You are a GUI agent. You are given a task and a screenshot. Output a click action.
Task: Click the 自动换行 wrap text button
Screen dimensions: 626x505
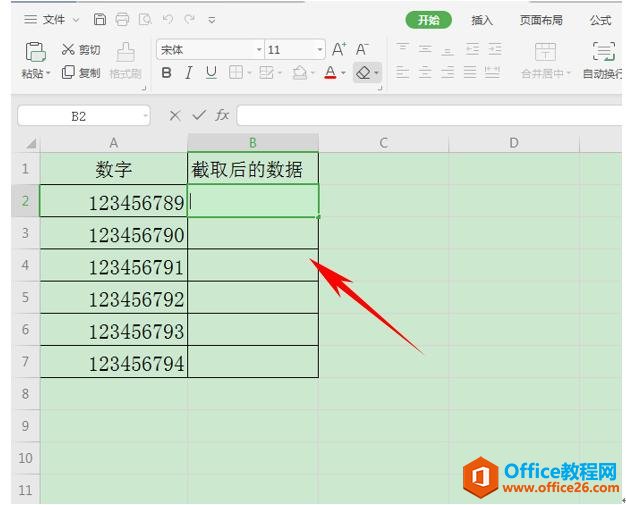coord(602,60)
